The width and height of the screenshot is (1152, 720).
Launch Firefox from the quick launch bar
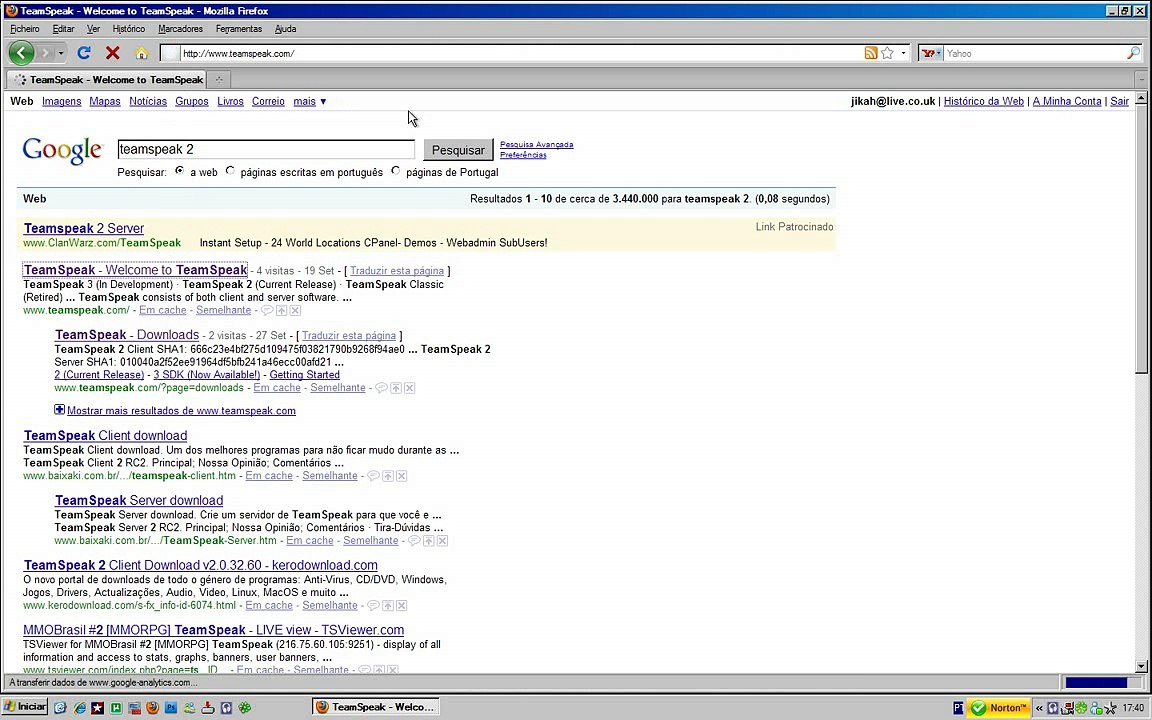pyautogui.click(x=152, y=708)
